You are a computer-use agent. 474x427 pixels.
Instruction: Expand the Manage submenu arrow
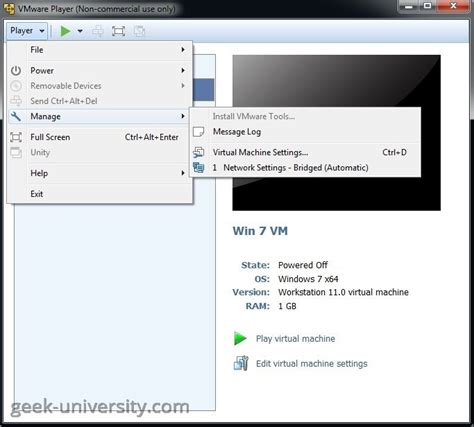tap(183, 116)
